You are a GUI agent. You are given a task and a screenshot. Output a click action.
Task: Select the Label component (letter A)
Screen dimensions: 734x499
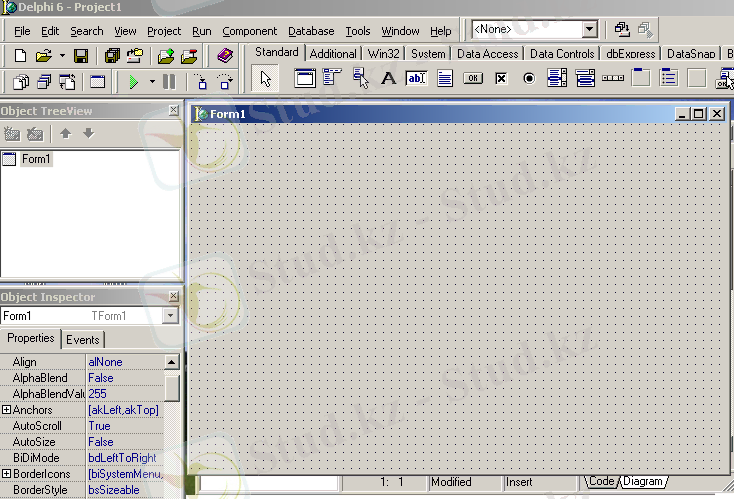[388, 78]
